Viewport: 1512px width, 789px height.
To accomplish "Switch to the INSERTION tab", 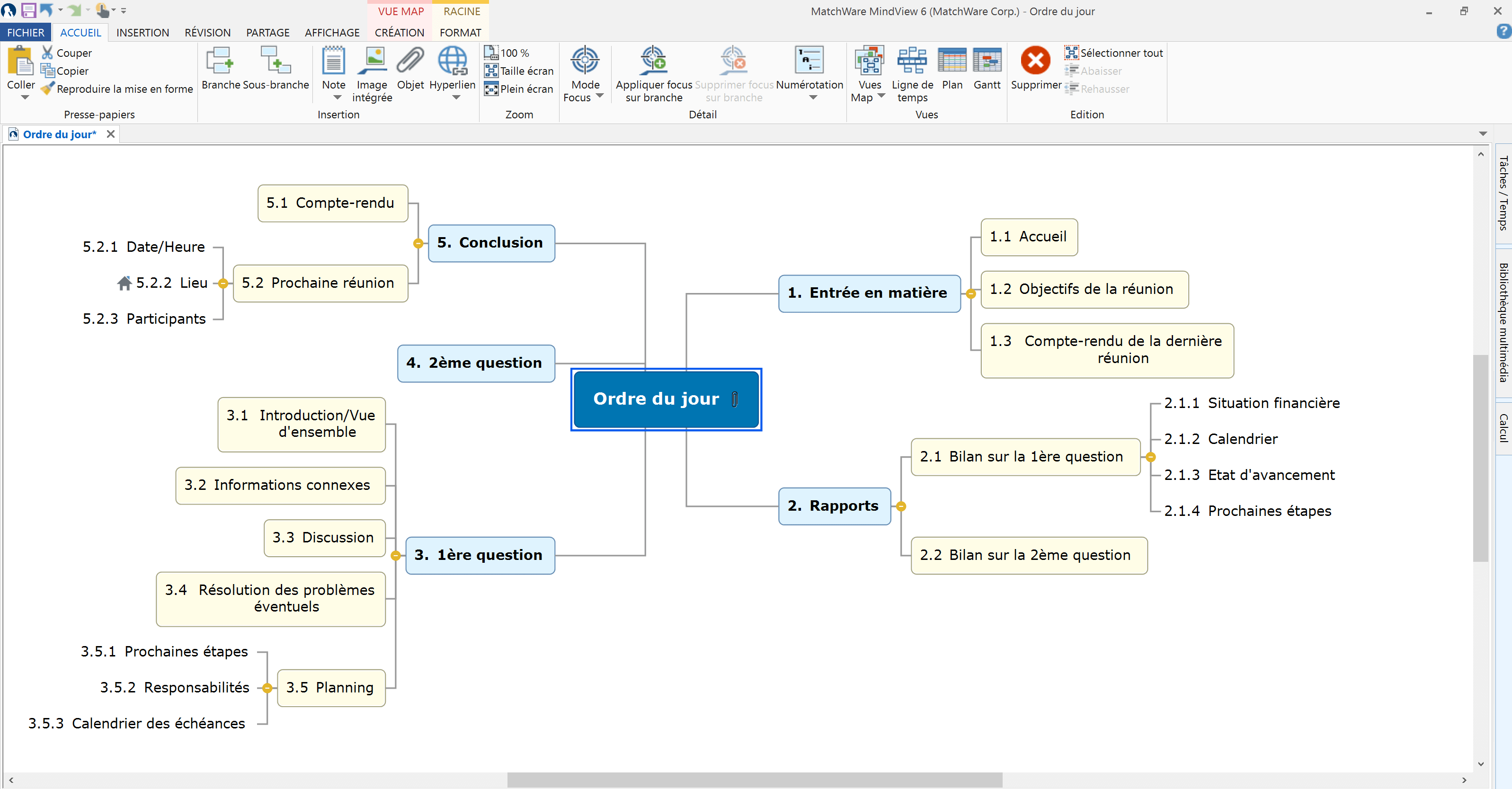I will pos(142,32).
